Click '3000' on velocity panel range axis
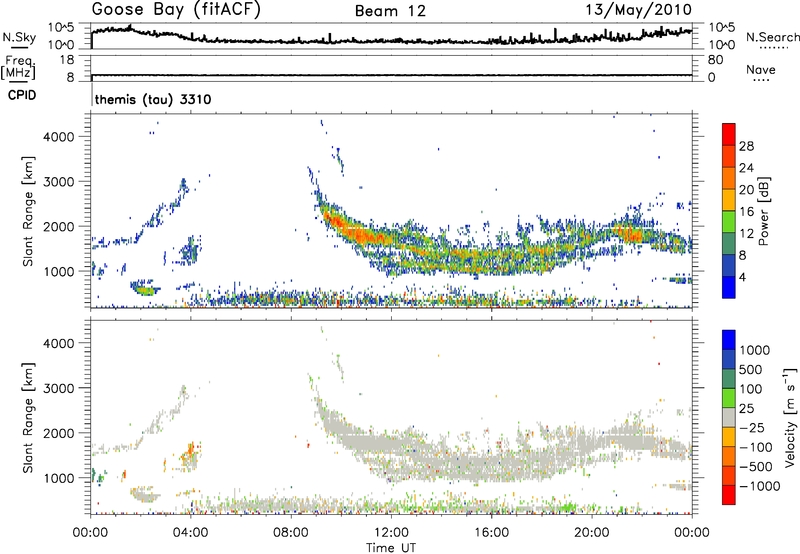The height and width of the screenshot is (554, 800). pos(59,388)
